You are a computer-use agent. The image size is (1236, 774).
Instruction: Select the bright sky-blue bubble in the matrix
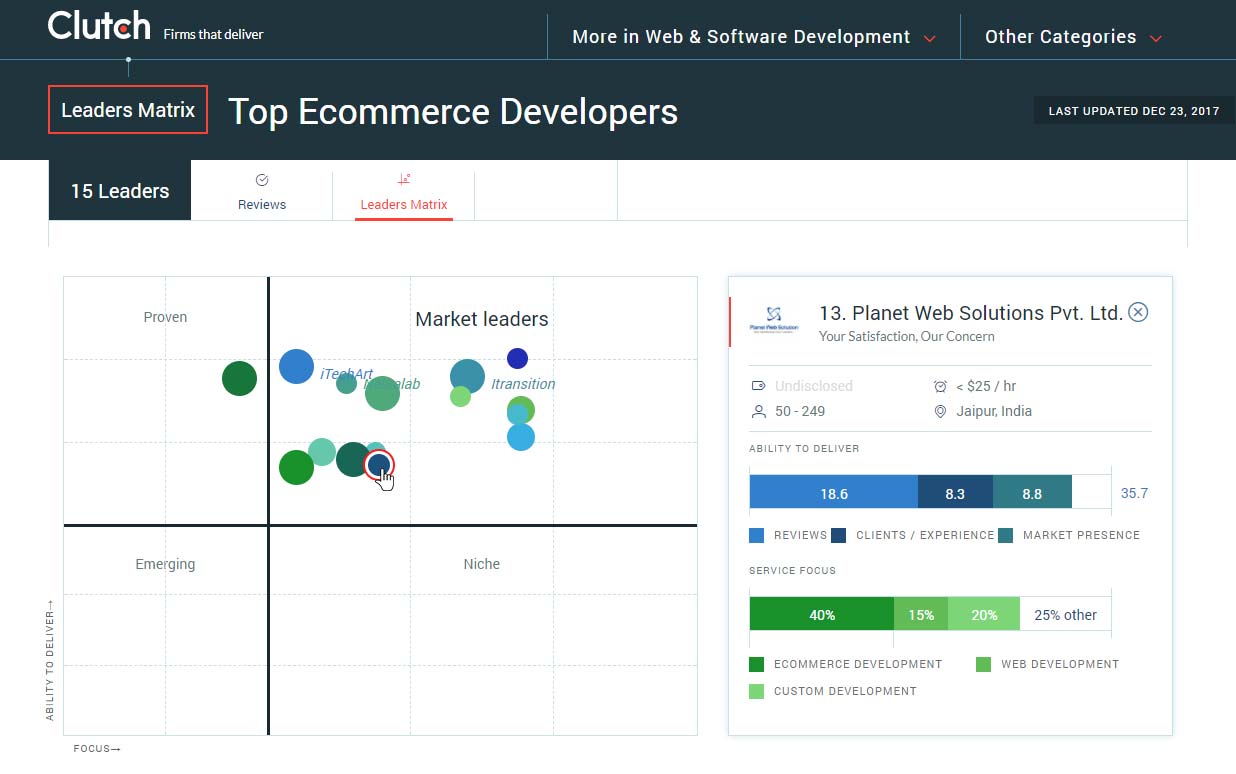(x=520, y=437)
